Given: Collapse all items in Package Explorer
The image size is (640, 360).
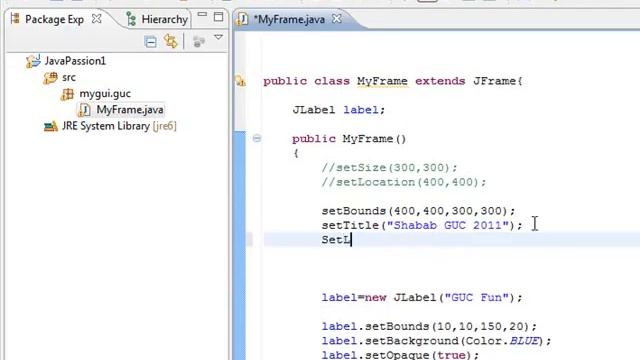Looking at the screenshot, I should pyautogui.click(x=151, y=42).
